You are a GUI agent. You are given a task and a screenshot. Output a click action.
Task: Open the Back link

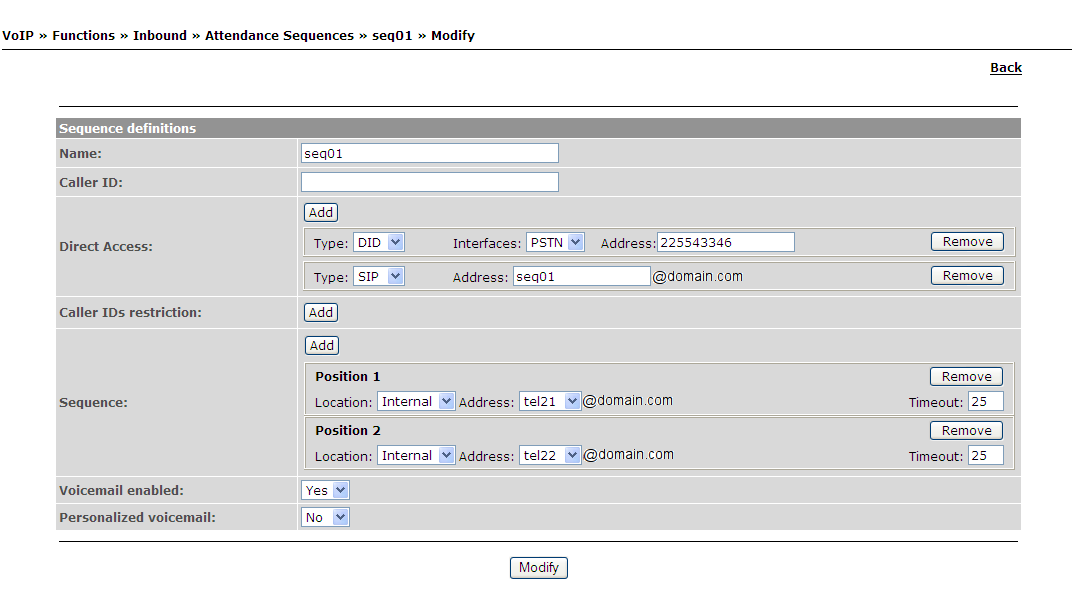click(x=1006, y=68)
